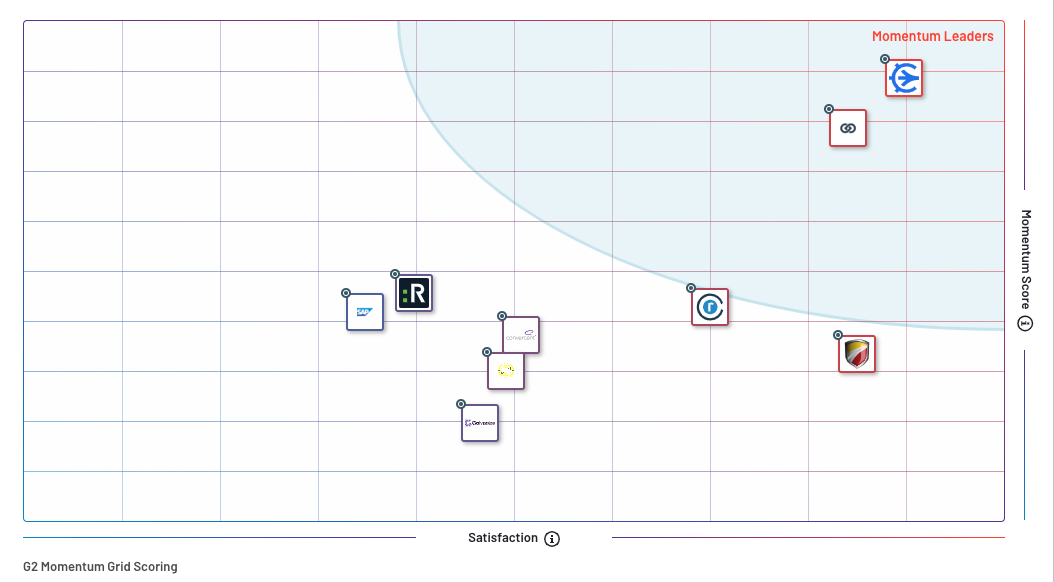Open the Momentum Score info tooltip
This screenshot has height=582, width=1054.
pyautogui.click(x=1023, y=322)
